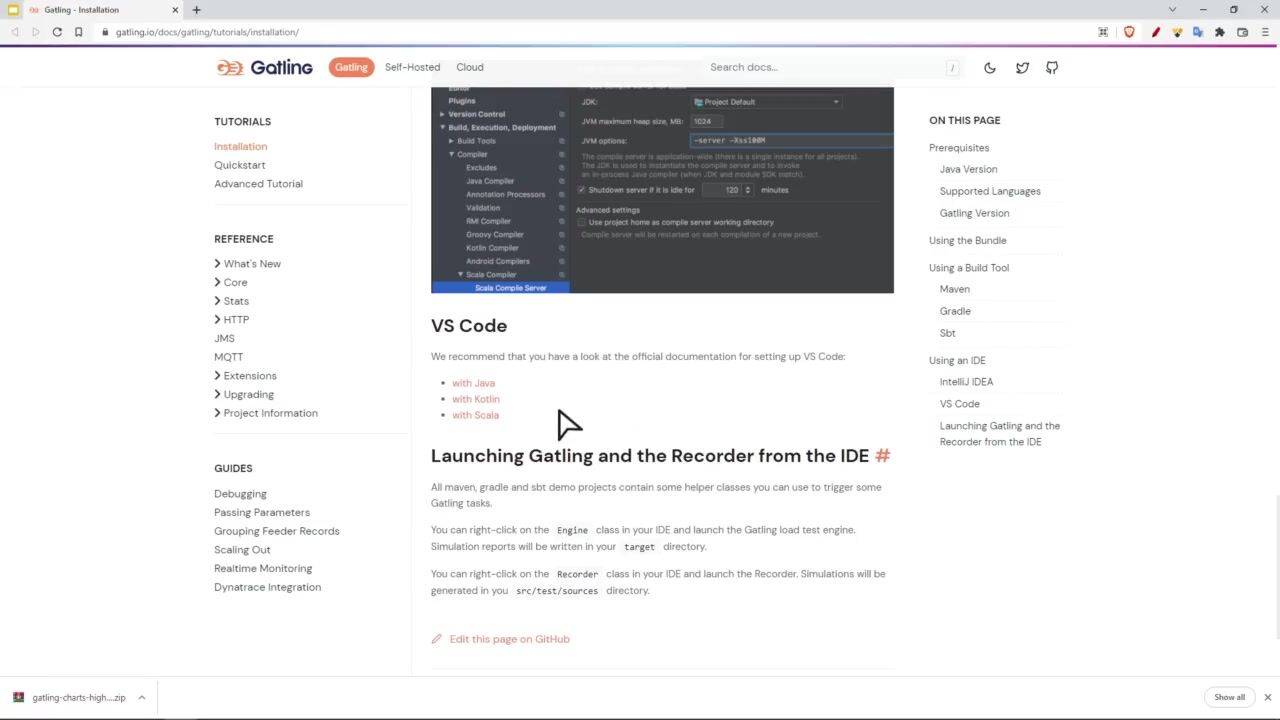The width and height of the screenshot is (1280, 720).
Task: Open the 'with Kotlin' link
Action: (x=475, y=399)
